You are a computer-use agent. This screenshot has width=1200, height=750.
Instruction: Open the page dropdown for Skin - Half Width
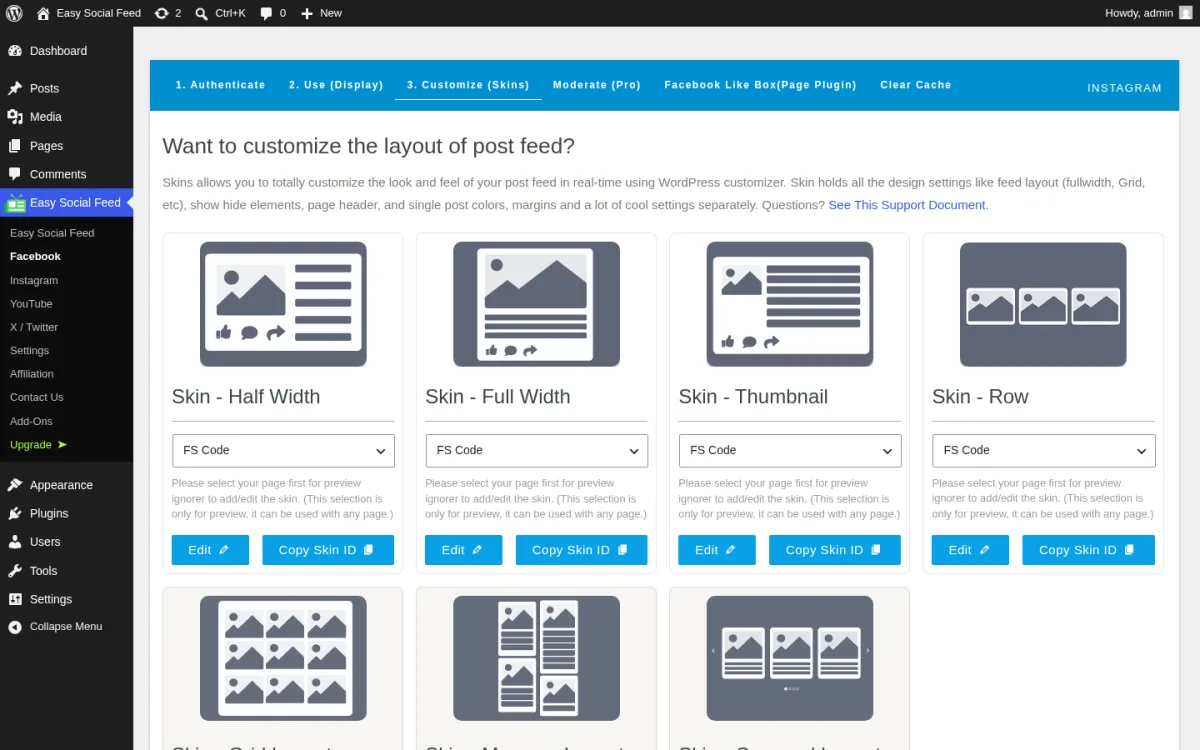(x=283, y=450)
